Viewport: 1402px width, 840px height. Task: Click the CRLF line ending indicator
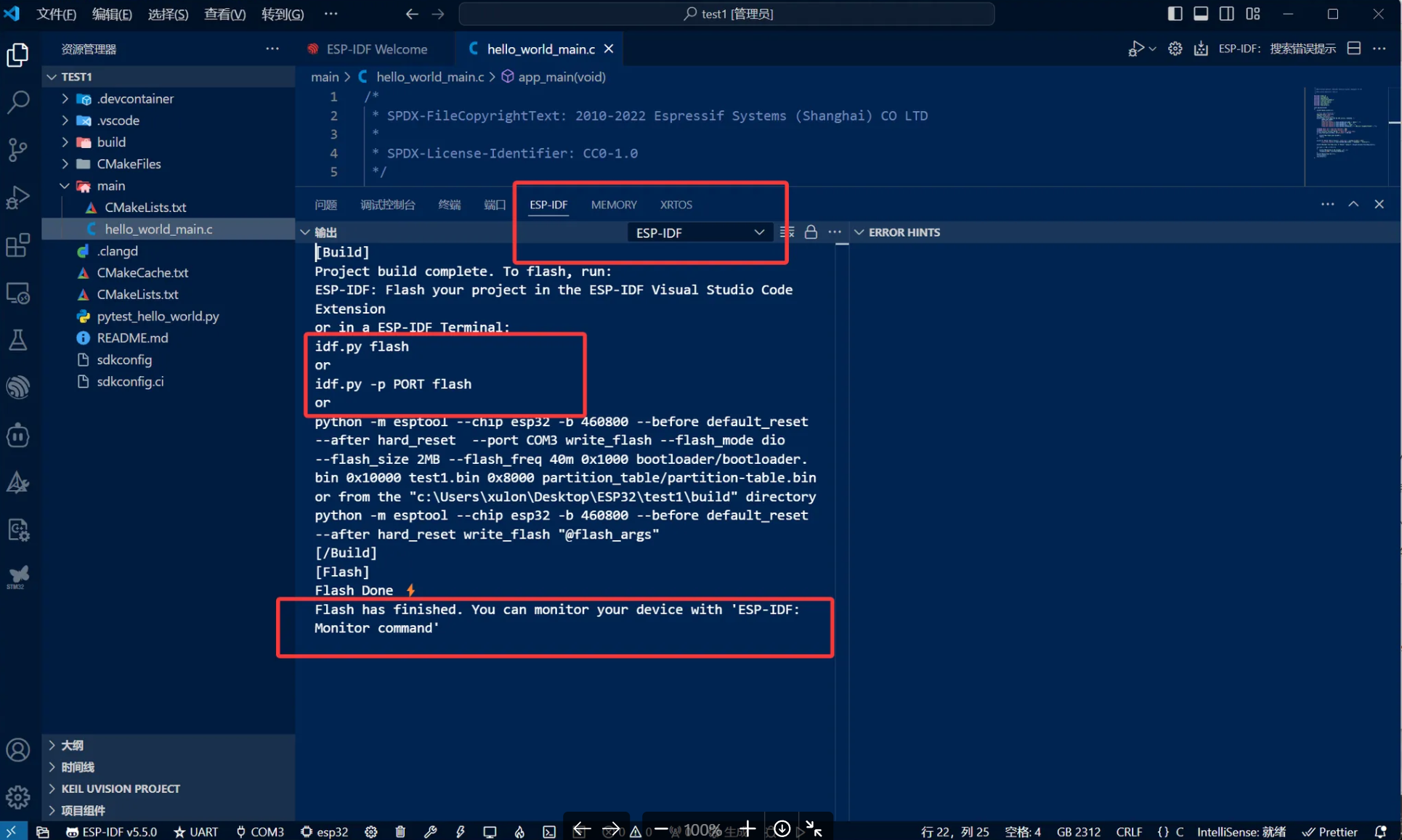tap(1129, 831)
